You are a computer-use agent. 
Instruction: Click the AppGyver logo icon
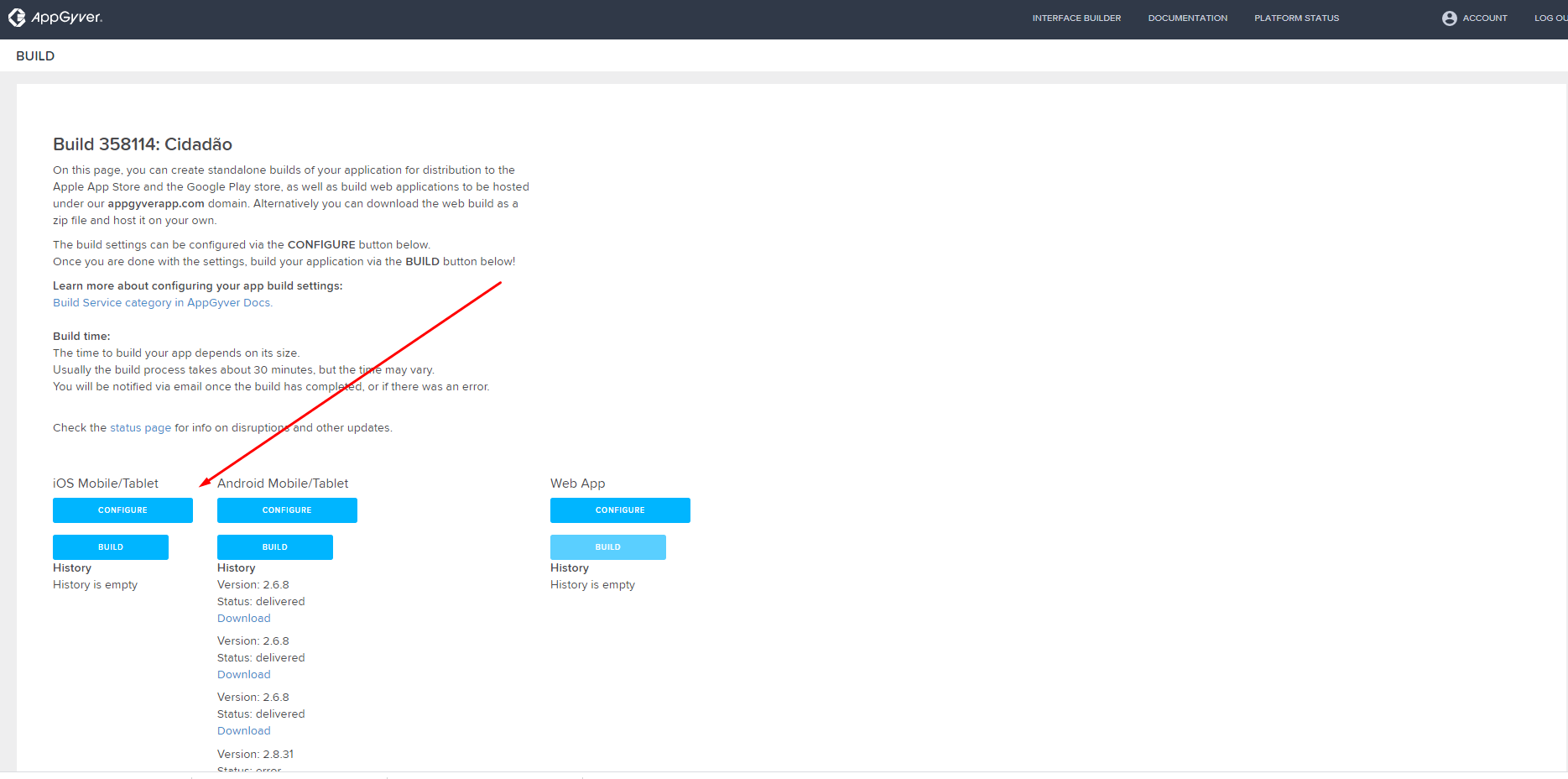click(17, 18)
